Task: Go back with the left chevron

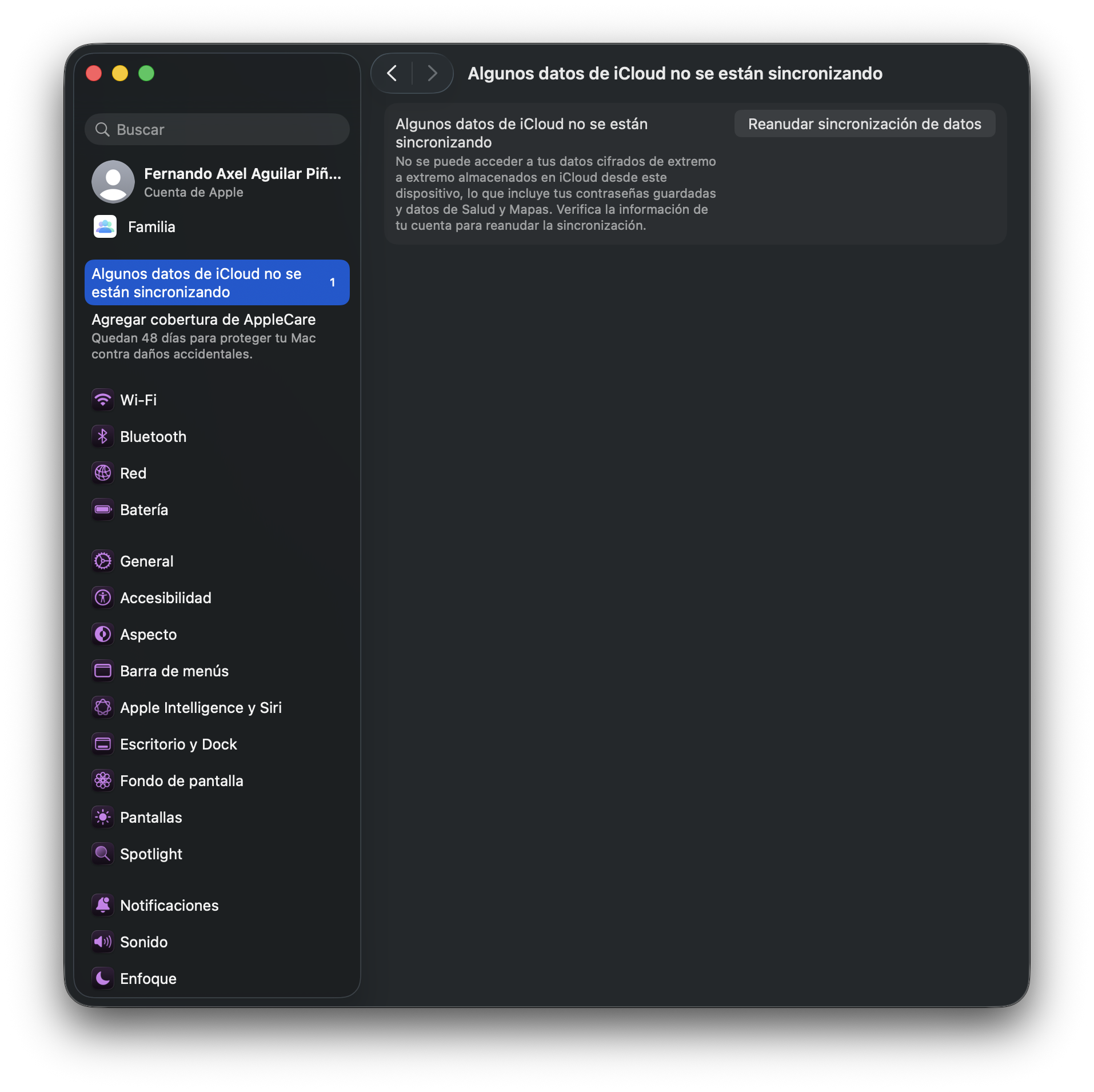Action: [392, 73]
